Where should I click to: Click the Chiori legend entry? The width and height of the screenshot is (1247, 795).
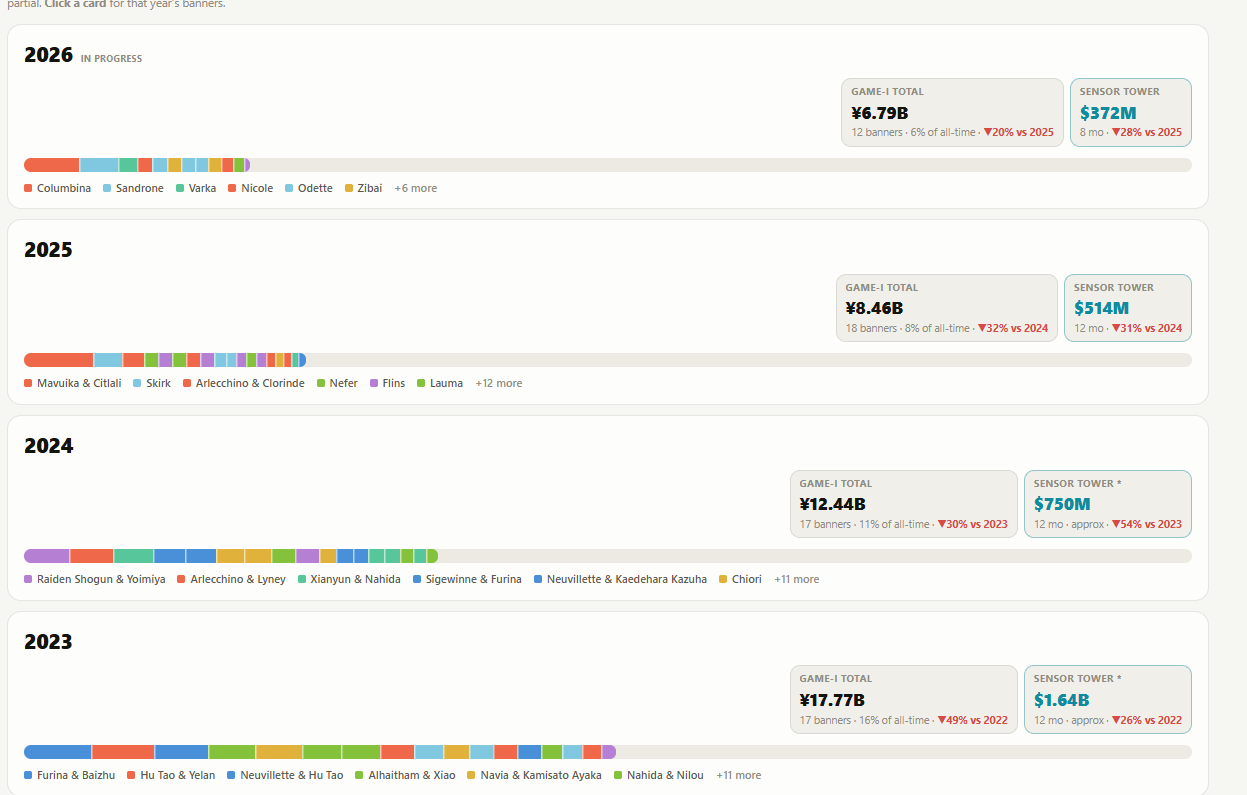tap(740, 579)
